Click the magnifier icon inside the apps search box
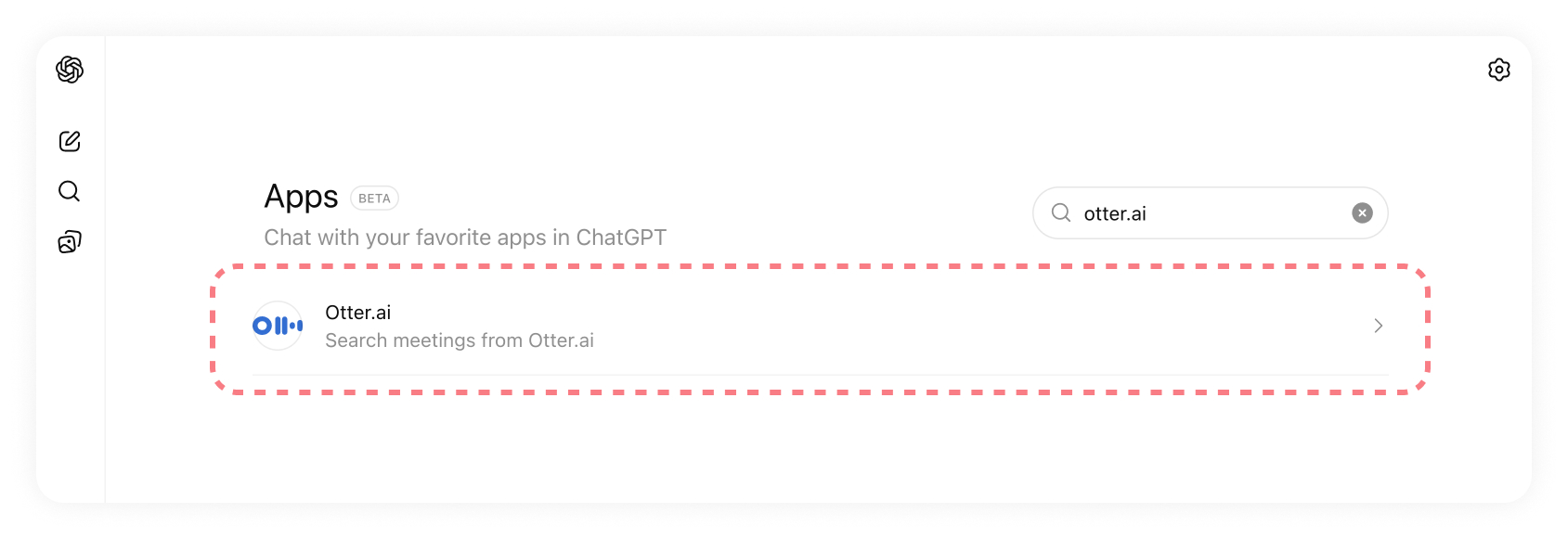 click(1060, 213)
